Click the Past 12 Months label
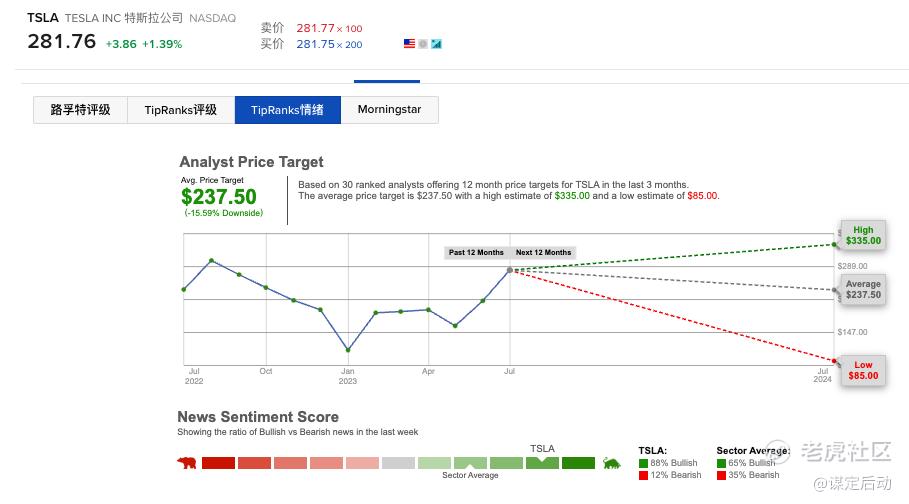The height and width of the screenshot is (504, 909). tap(476, 253)
